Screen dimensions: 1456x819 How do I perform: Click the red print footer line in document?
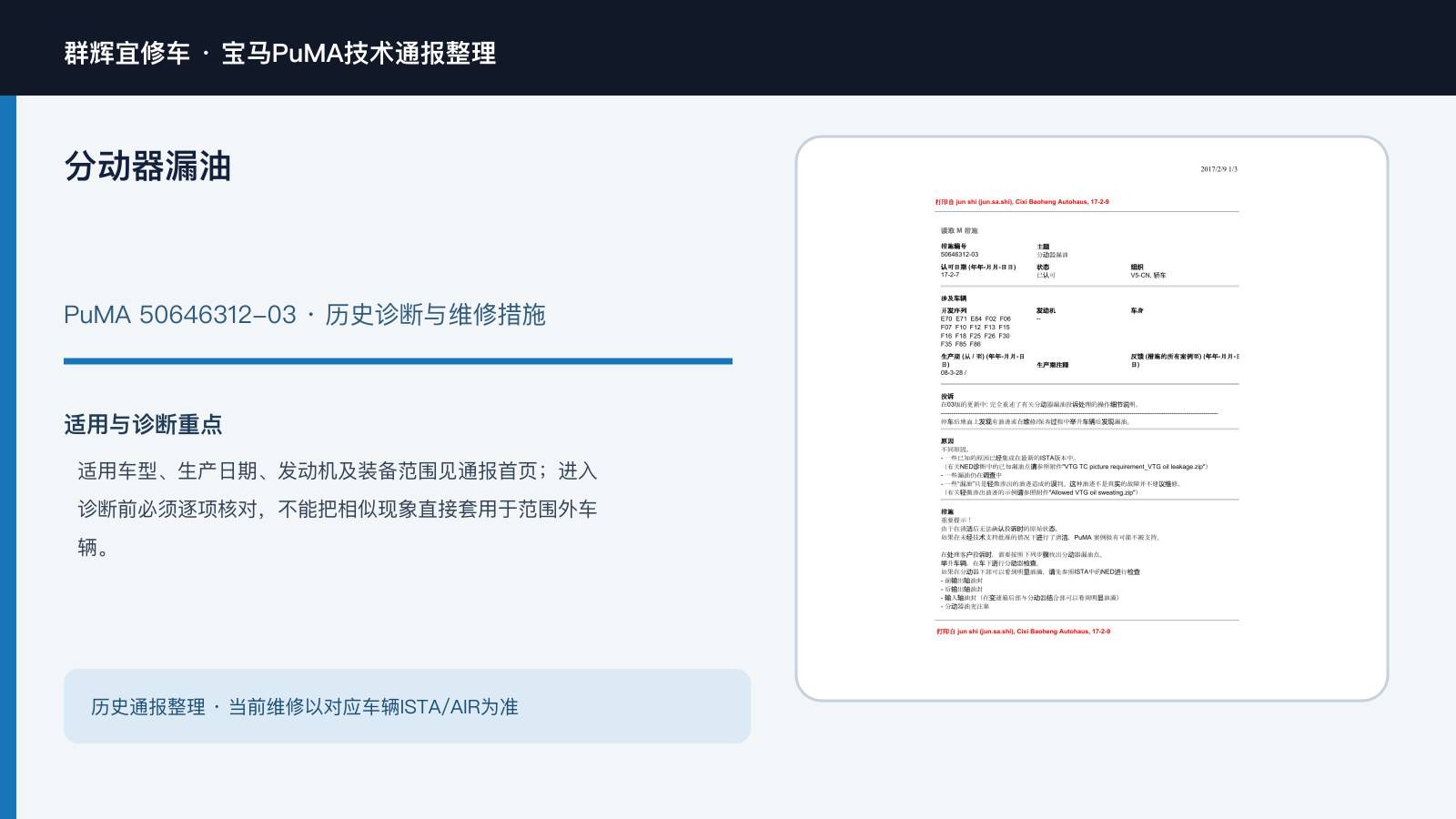[x=1023, y=631]
